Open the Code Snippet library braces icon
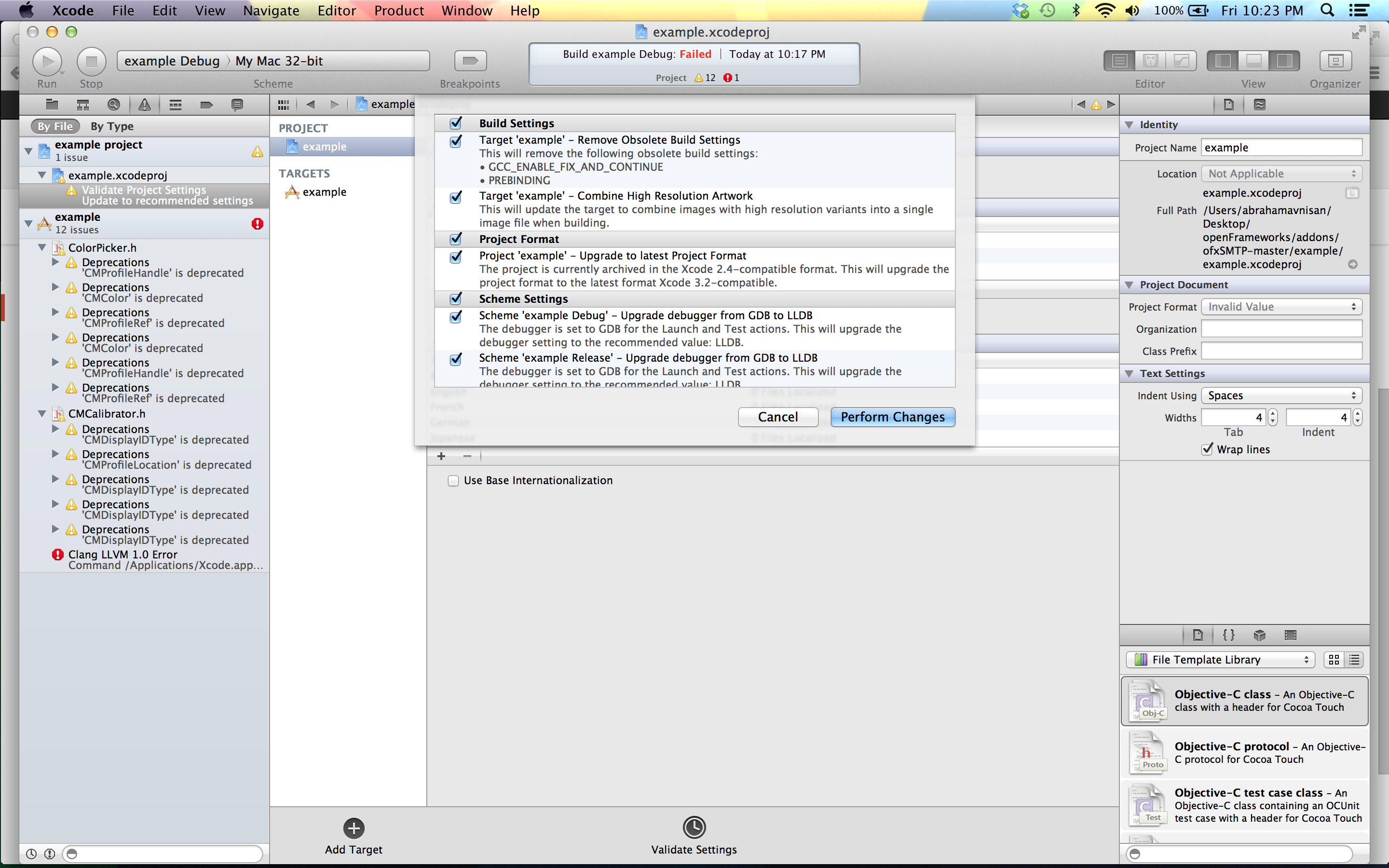The height and width of the screenshot is (868, 1389). (1228, 635)
